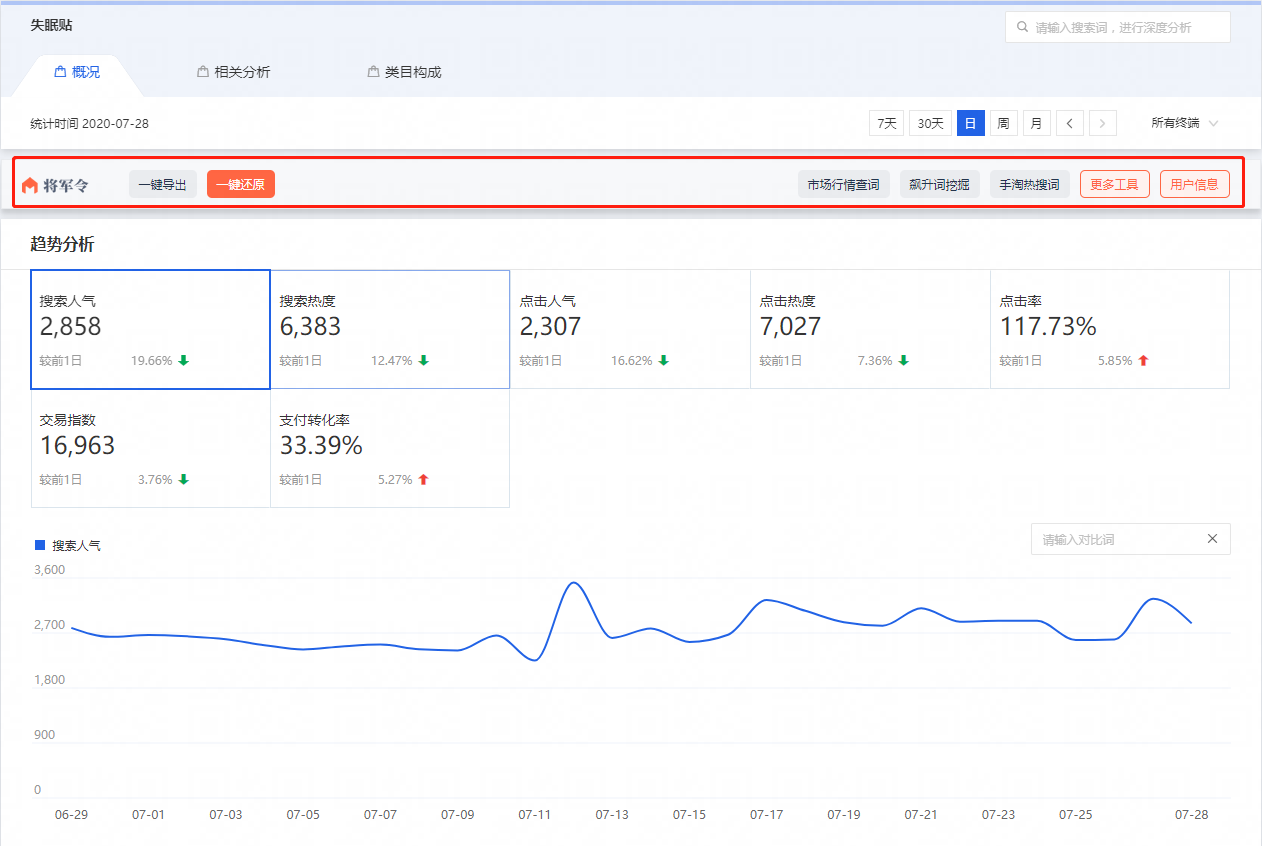Click green down arrow in 点击人气 card
Screen dimensions: 1262x846
tap(663, 360)
